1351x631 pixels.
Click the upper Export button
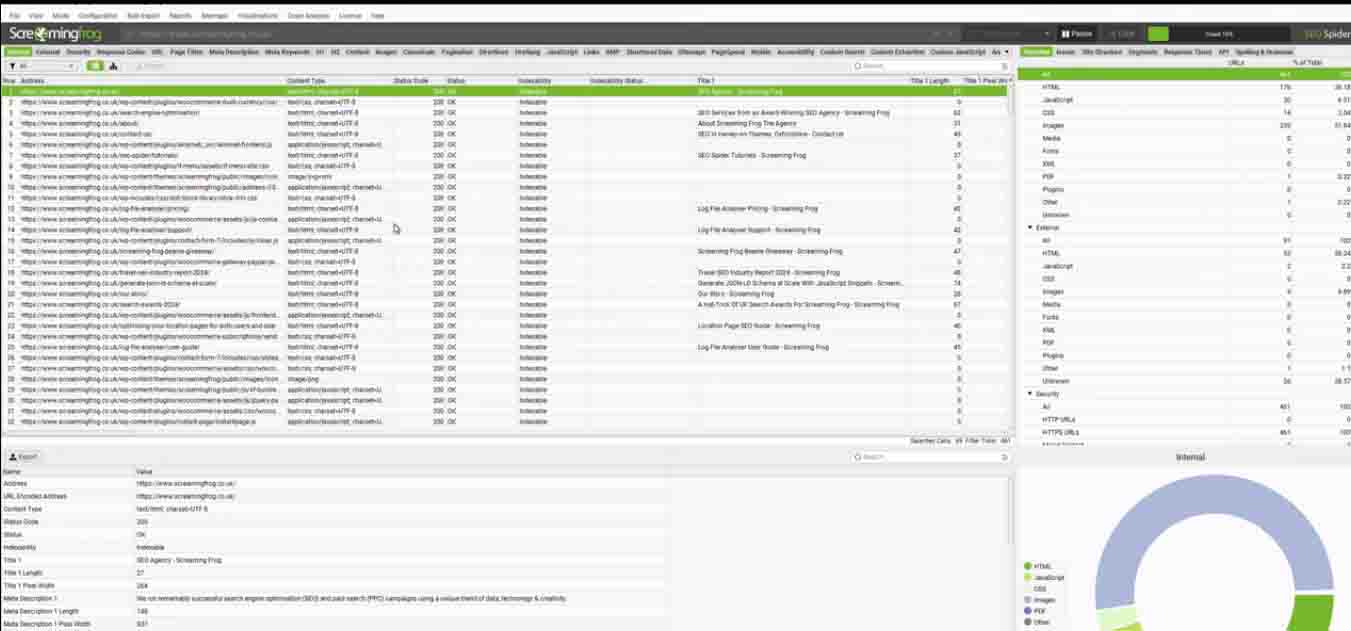[151, 66]
